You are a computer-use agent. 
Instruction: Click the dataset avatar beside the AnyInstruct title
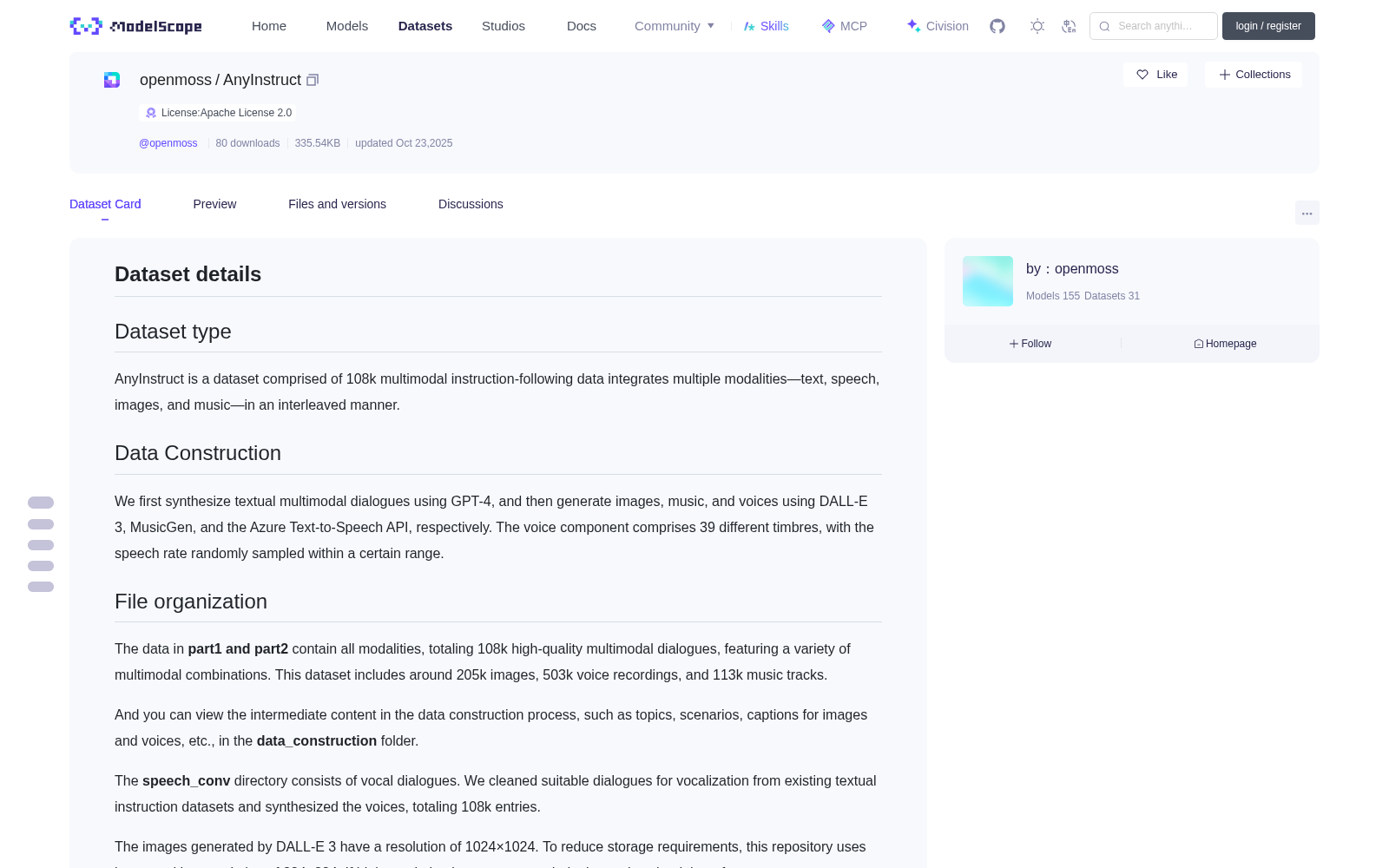point(112,80)
